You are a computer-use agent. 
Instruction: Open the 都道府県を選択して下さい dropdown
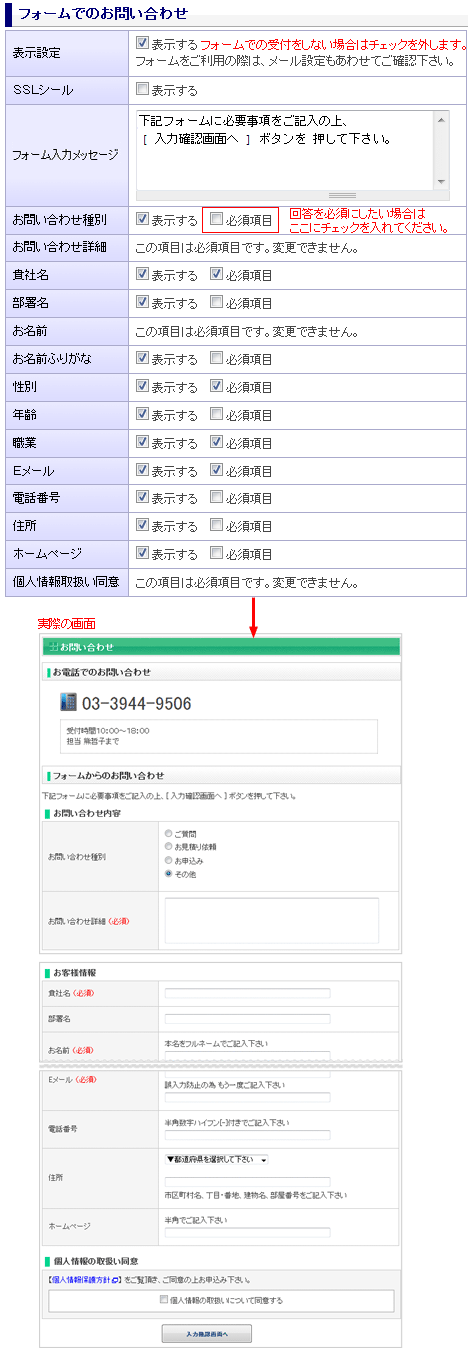click(x=217, y=1160)
